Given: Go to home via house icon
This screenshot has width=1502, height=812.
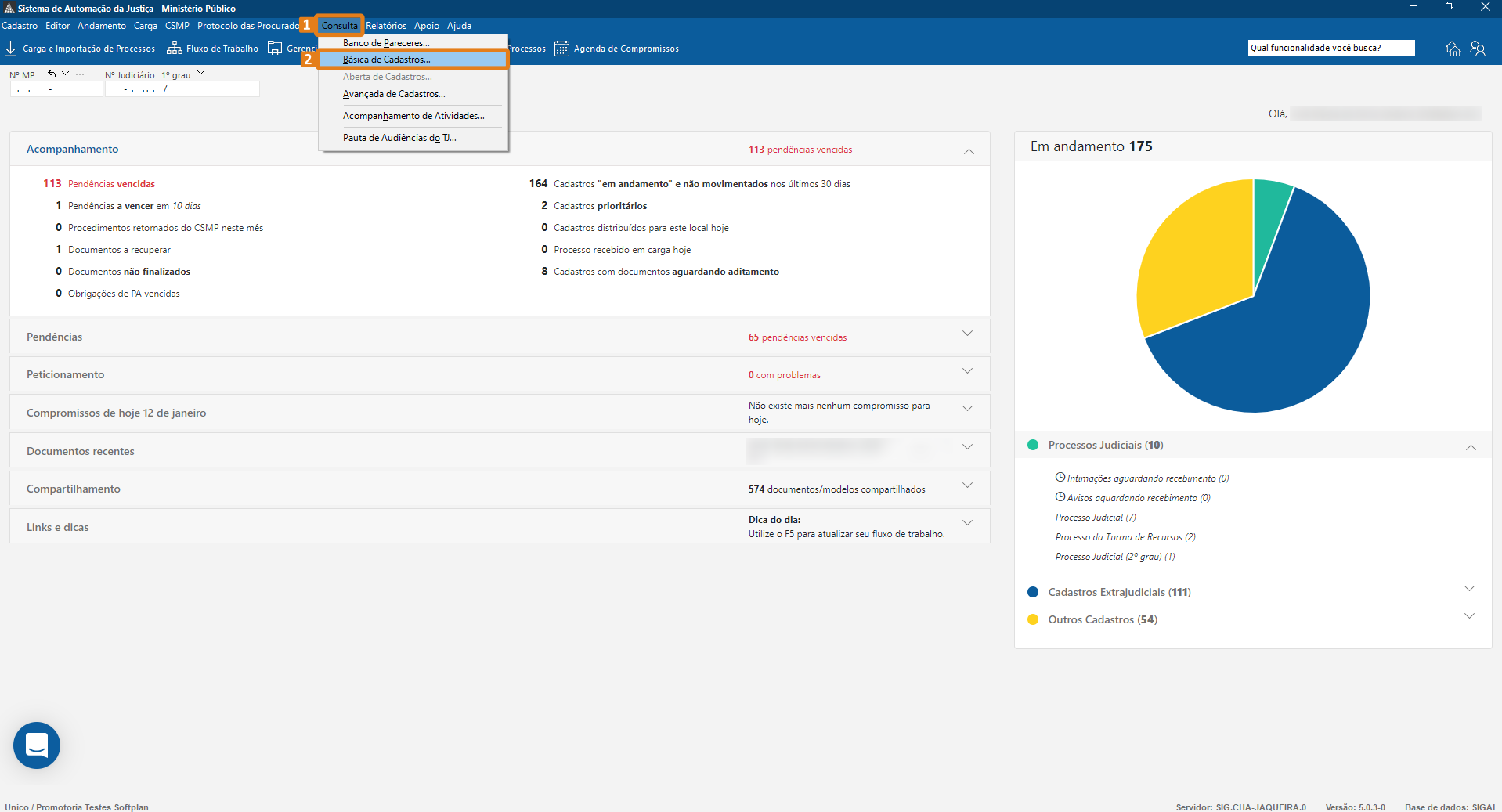Looking at the screenshot, I should 1453,49.
